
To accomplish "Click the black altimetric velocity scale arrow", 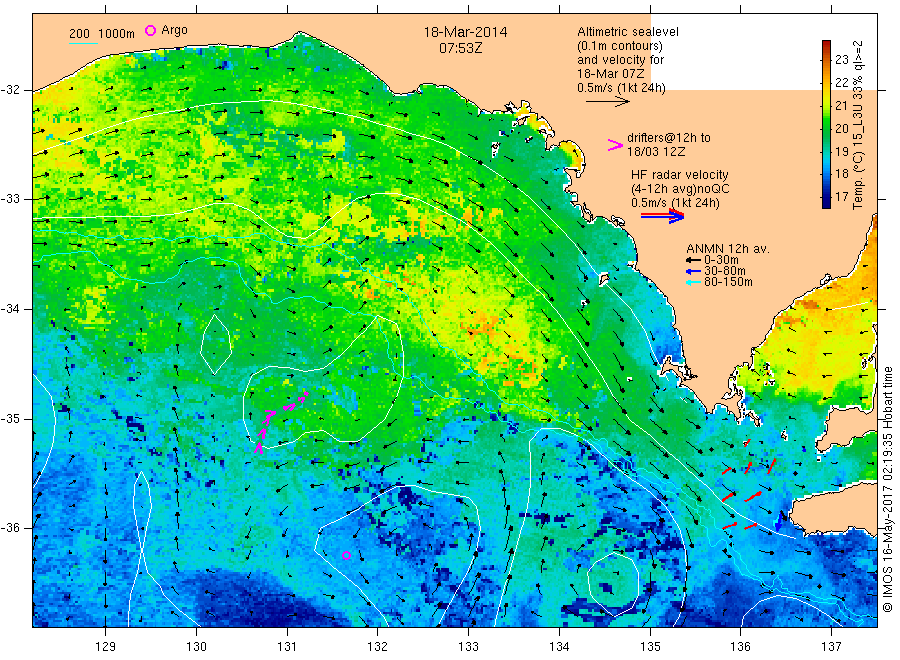I will click(x=607, y=102).
